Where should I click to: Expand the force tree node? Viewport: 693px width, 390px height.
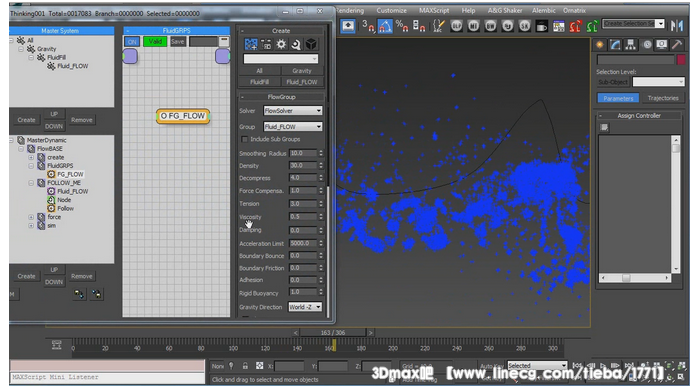[31, 217]
